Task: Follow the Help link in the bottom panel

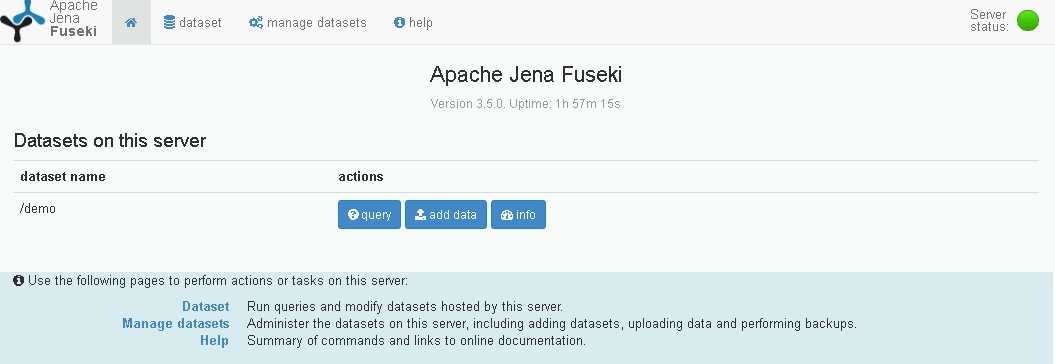Action: coord(214,340)
